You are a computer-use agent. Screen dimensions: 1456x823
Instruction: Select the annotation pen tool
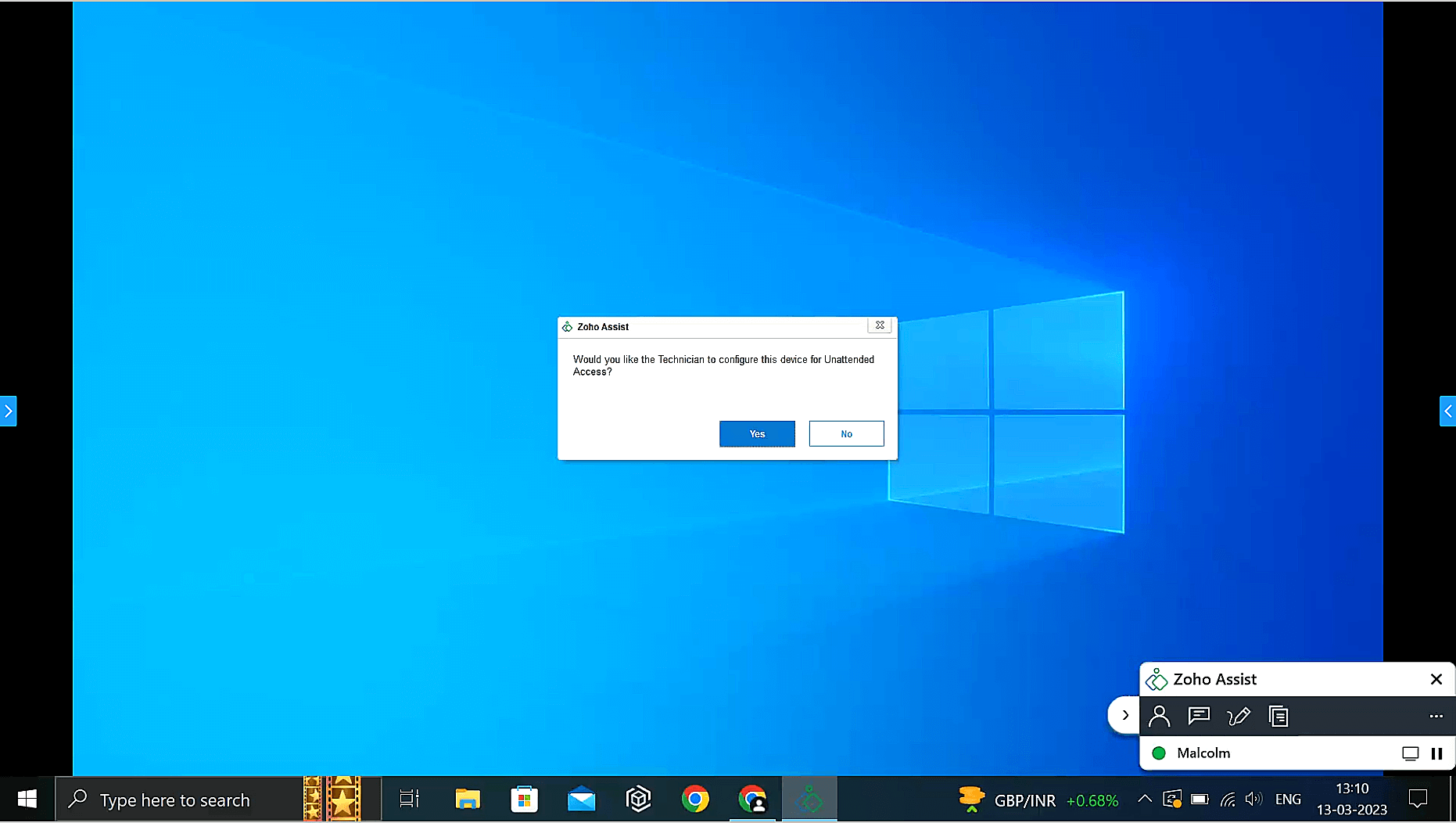[1239, 716]
